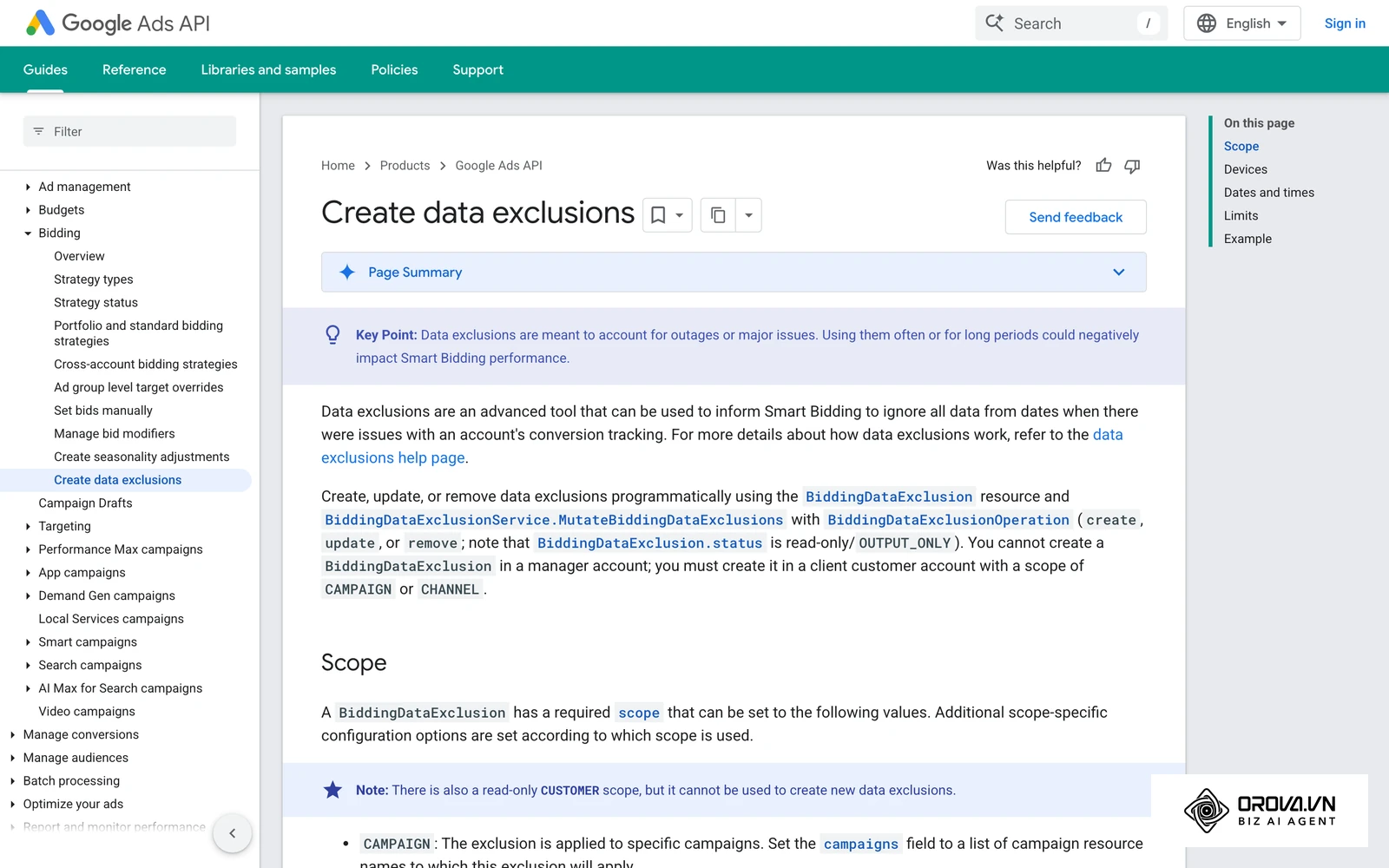Screen dimensions: 1389x868
Task: Click the campaigns code link
Action: 860,844
